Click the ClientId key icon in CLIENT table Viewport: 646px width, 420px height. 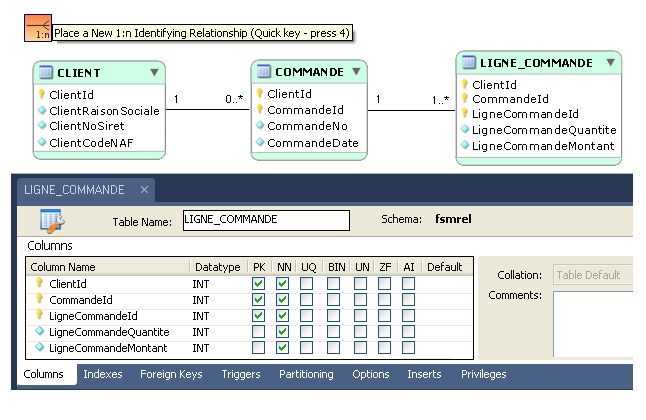click(x=42, y=95)
